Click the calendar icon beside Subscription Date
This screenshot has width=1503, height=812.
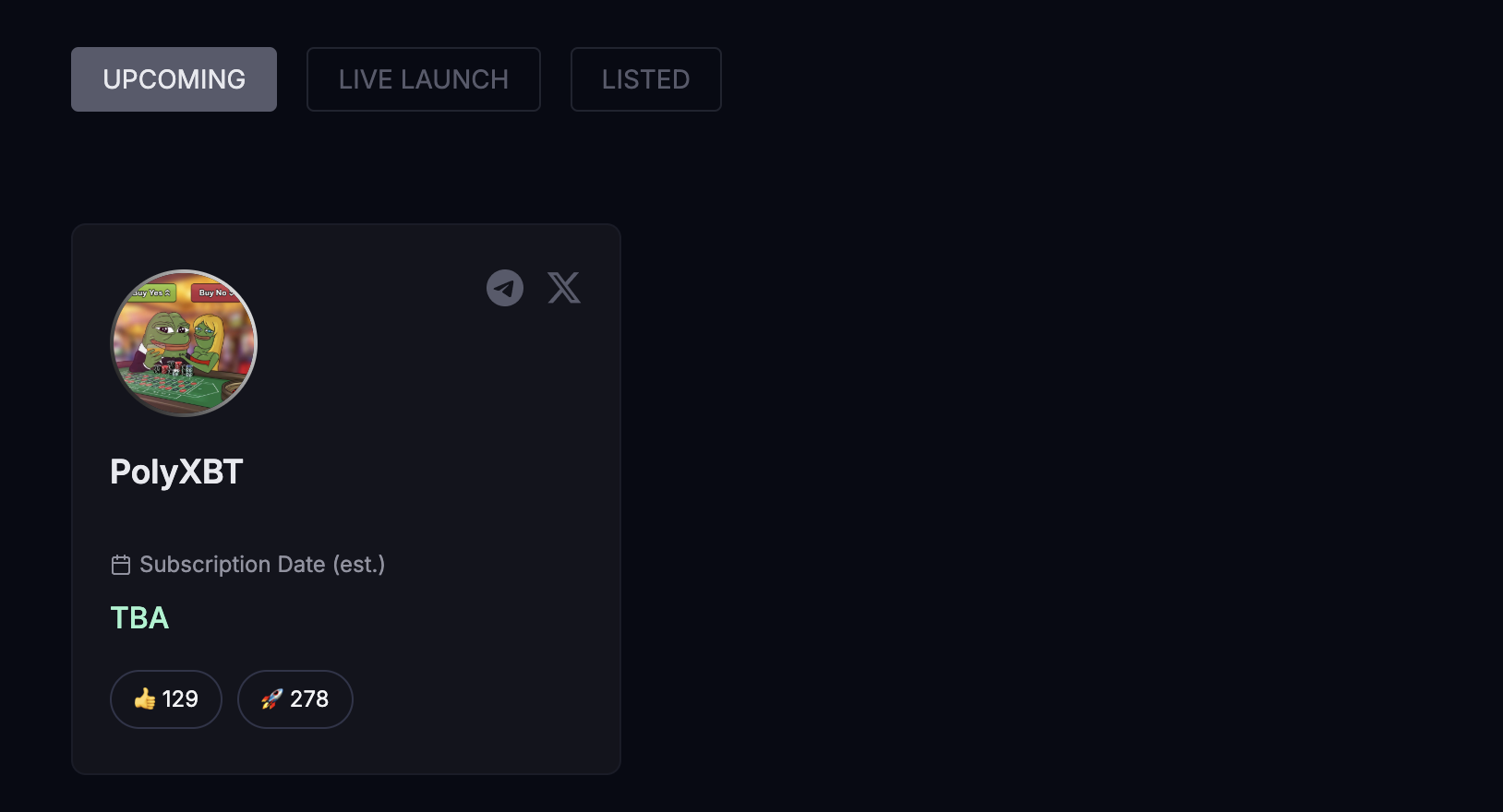click(121, 565)
